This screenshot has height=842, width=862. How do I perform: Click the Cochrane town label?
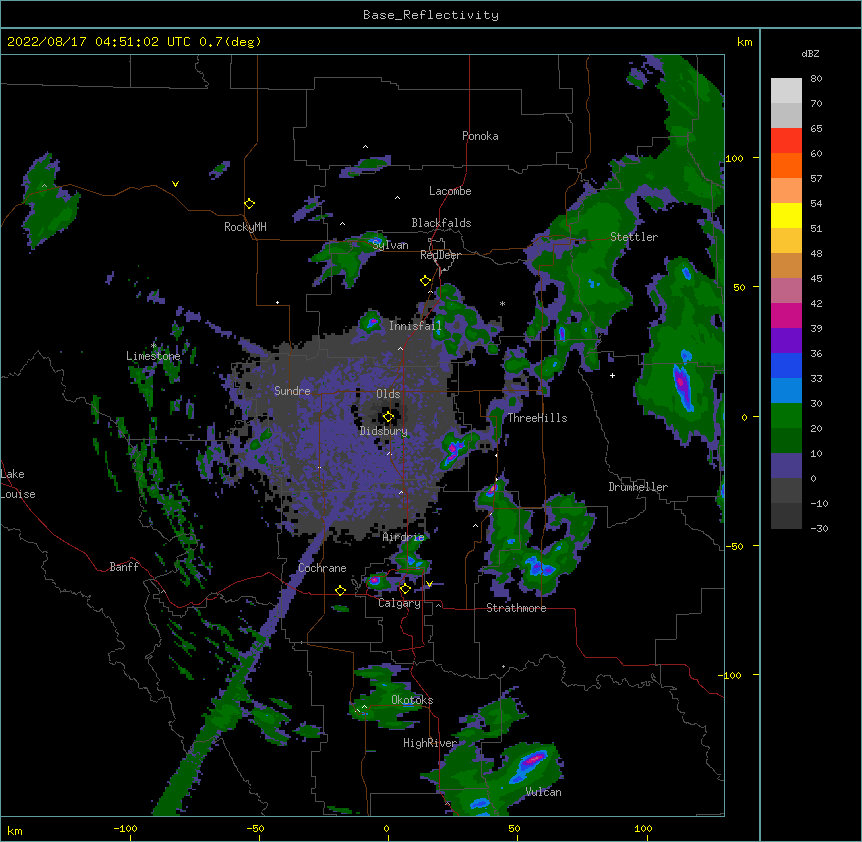(x=322, y=568)
